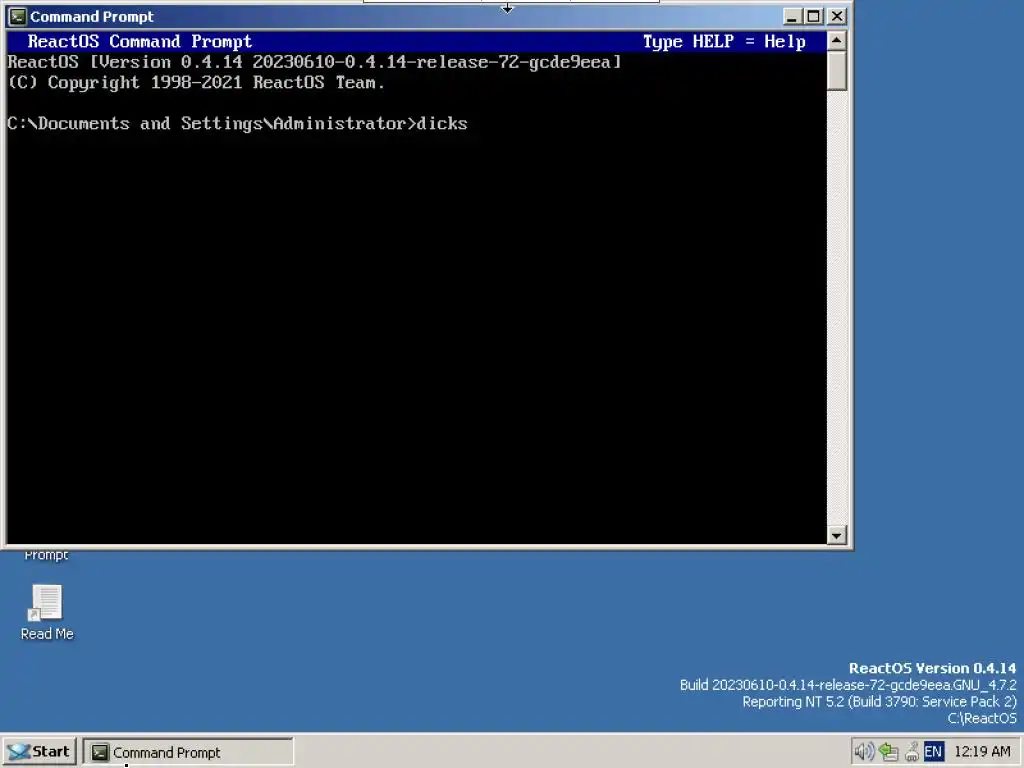Screen dimensions: 1024x768
Task: Minimize the Command Prompt window
Action: (792, 16)
